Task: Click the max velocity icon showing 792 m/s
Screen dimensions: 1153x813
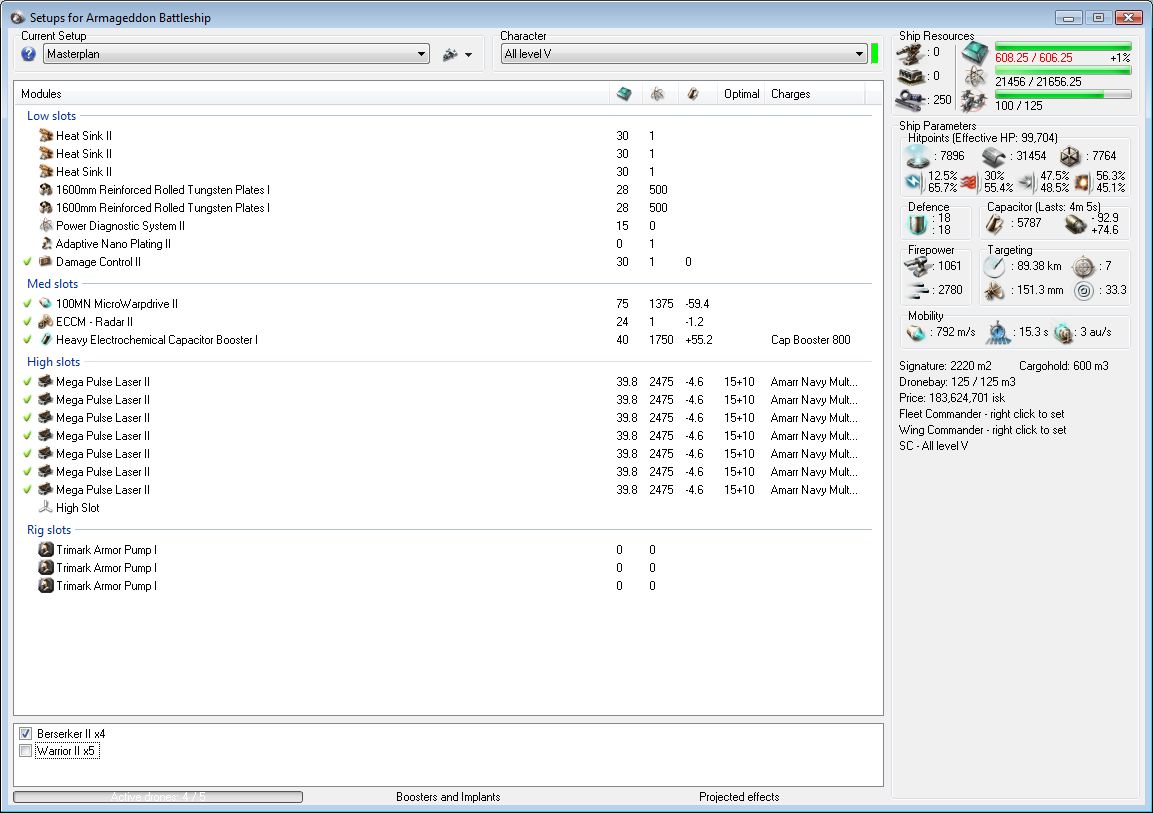Action: 916,333
